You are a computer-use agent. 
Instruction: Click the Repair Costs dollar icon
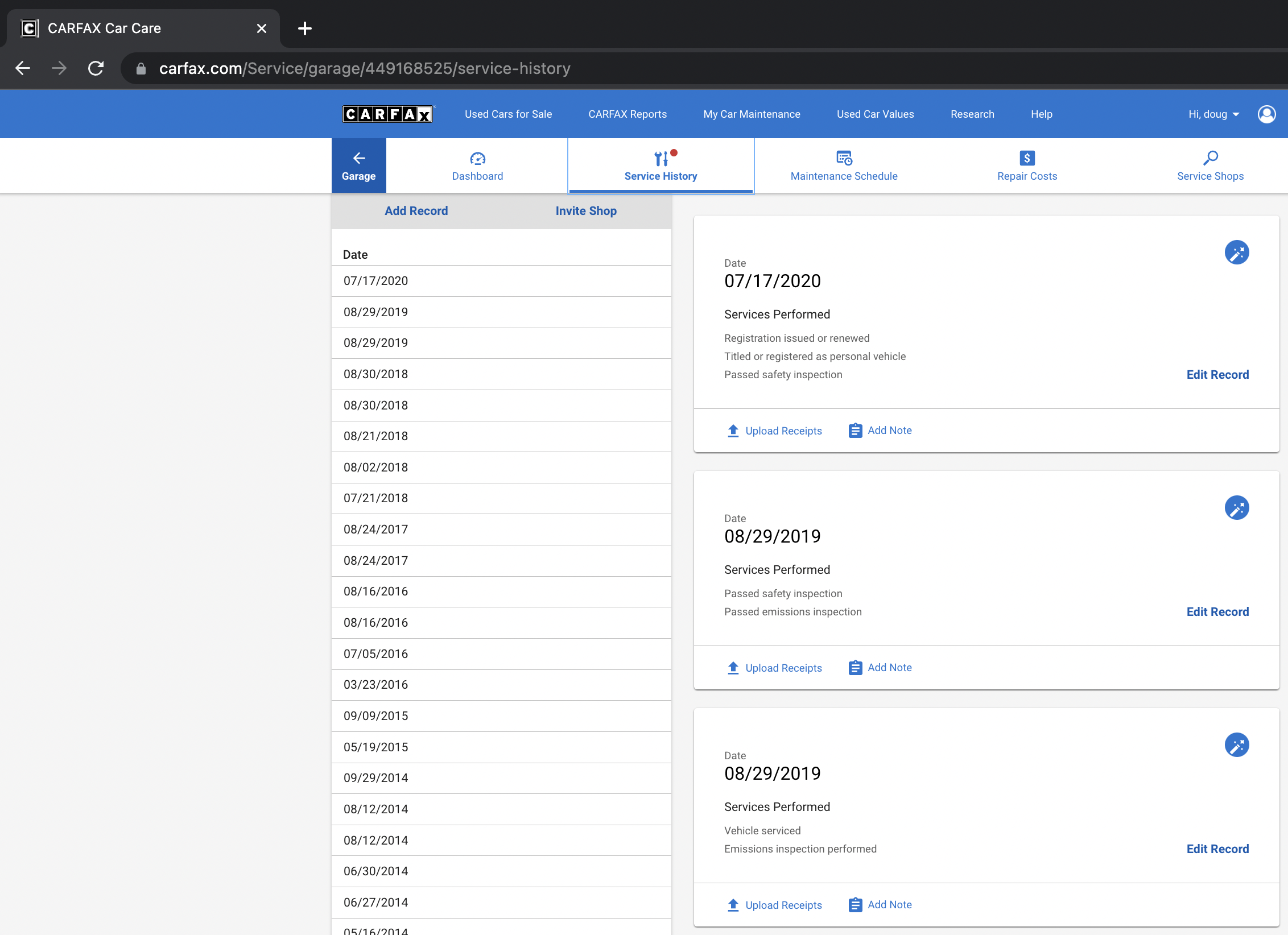[x=1027, y=158]
